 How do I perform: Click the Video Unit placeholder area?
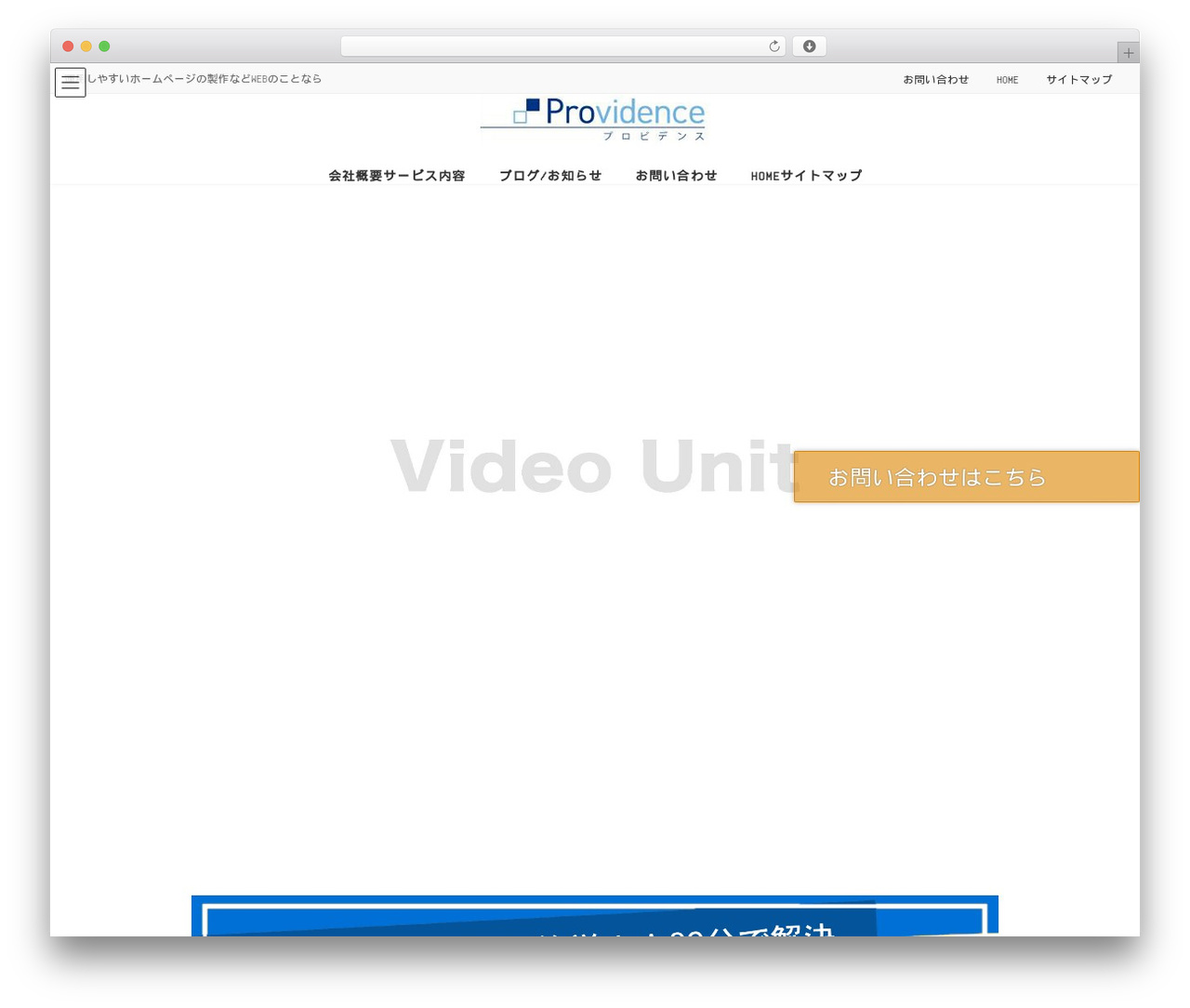pyautogui.click(x=595, y=465)
